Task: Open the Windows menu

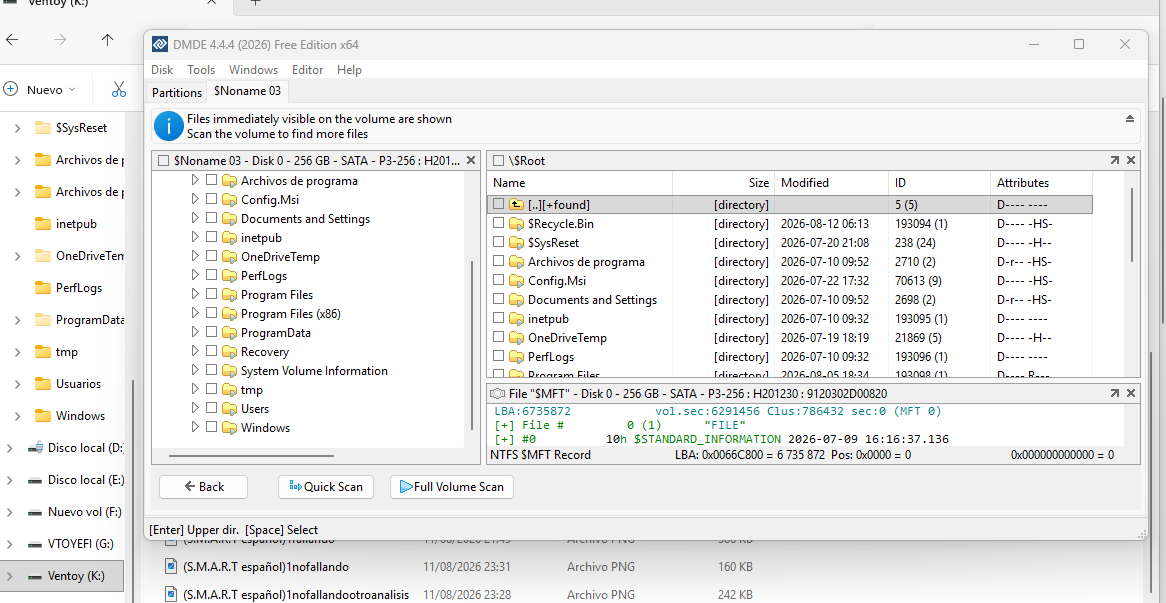Action: pos(254,70)
